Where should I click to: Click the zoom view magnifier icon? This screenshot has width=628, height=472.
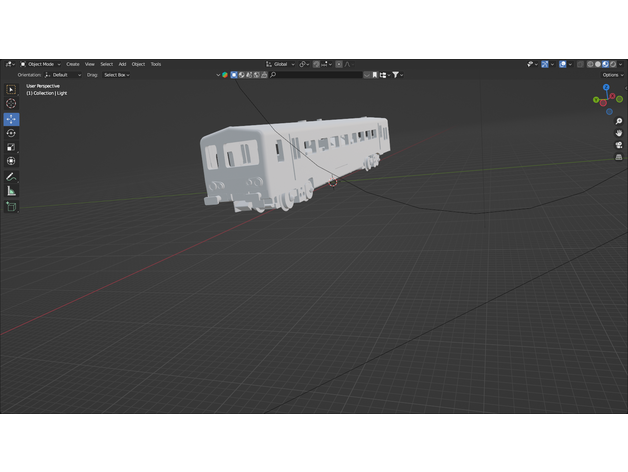coord(618,121)
